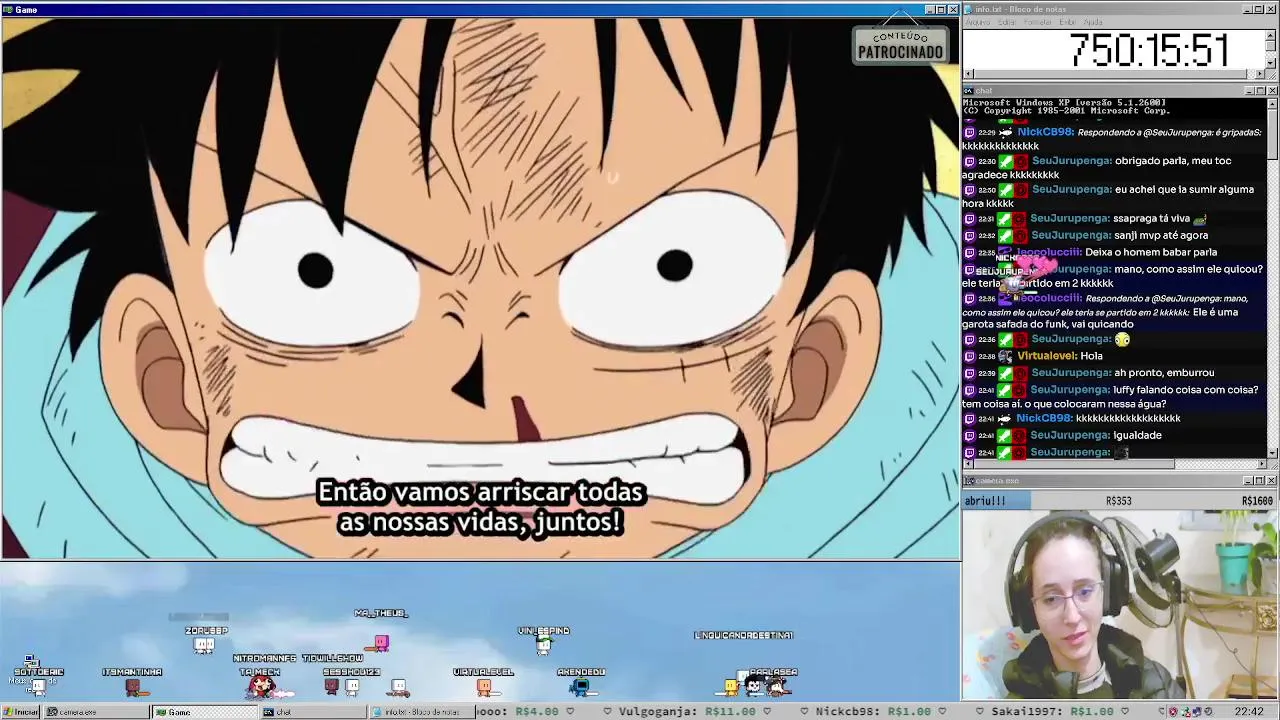Click the emoji in SeuJurupenga's 22:36 message
This screenshot has width=1280, height=720.
(1122, 340)
